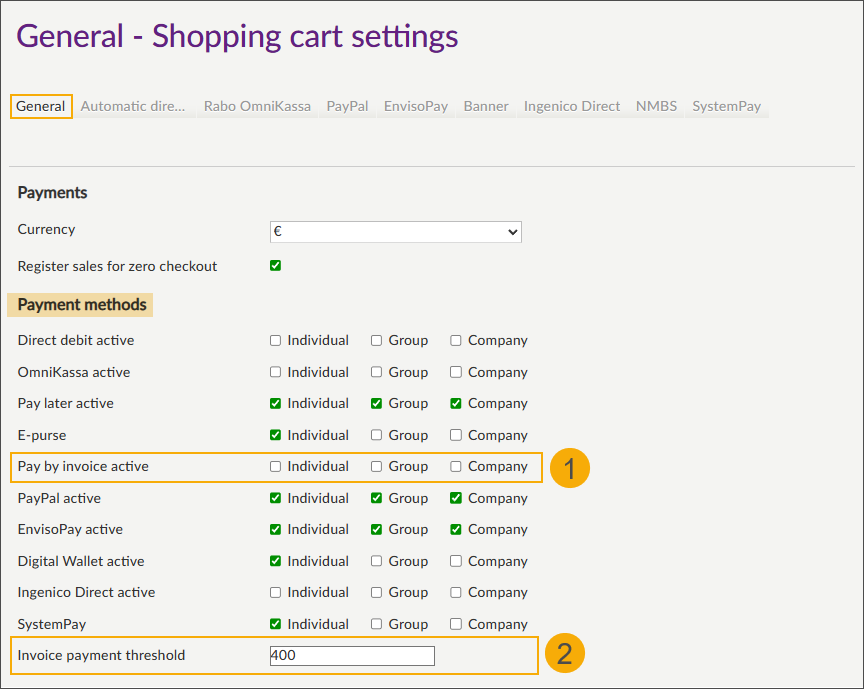Go to the NMBS tab
Viewport: 864px width, 689px height.
click(656, 106)
